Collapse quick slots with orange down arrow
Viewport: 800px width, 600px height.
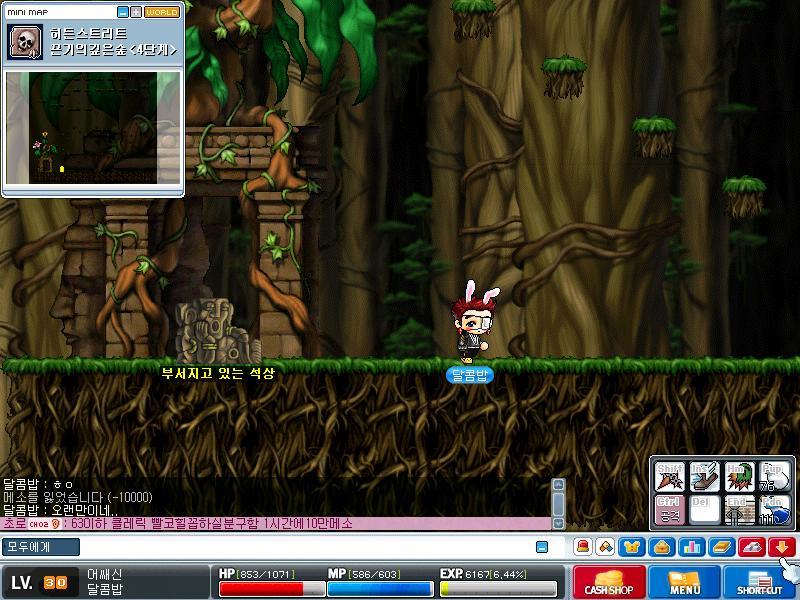point(782,547)
